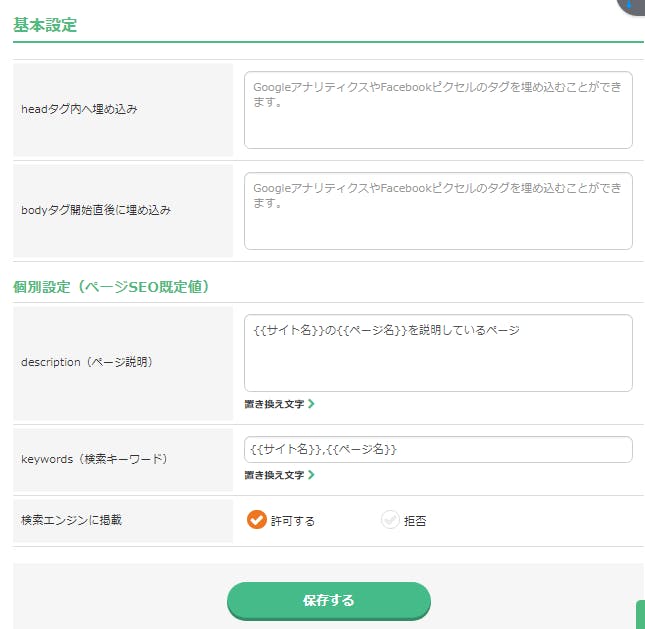This screenshot has height=629, width=645.
Task: Click the green tab at bottom-right edge
Action: point(640,614)
